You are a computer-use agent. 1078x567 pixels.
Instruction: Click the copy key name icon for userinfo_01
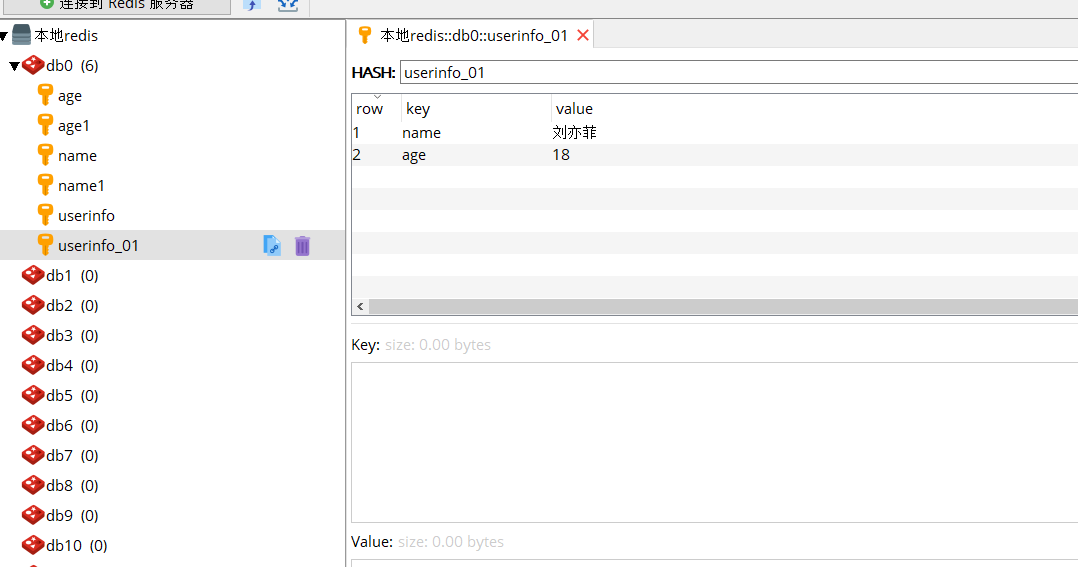(272, 245)
